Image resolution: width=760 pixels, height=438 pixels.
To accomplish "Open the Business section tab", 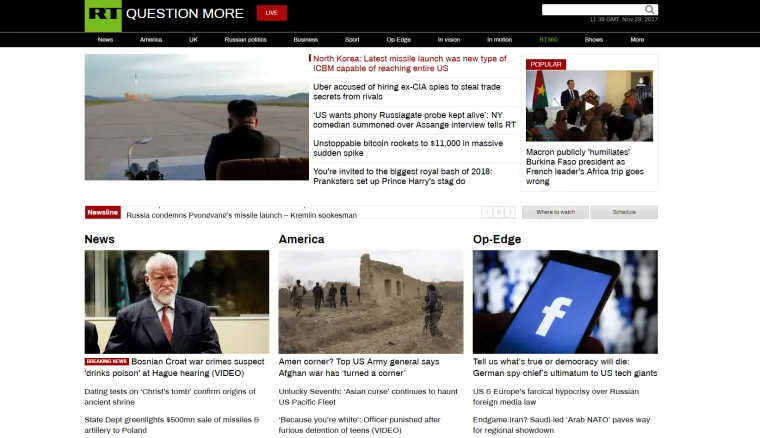I will (x=305, y=40).
